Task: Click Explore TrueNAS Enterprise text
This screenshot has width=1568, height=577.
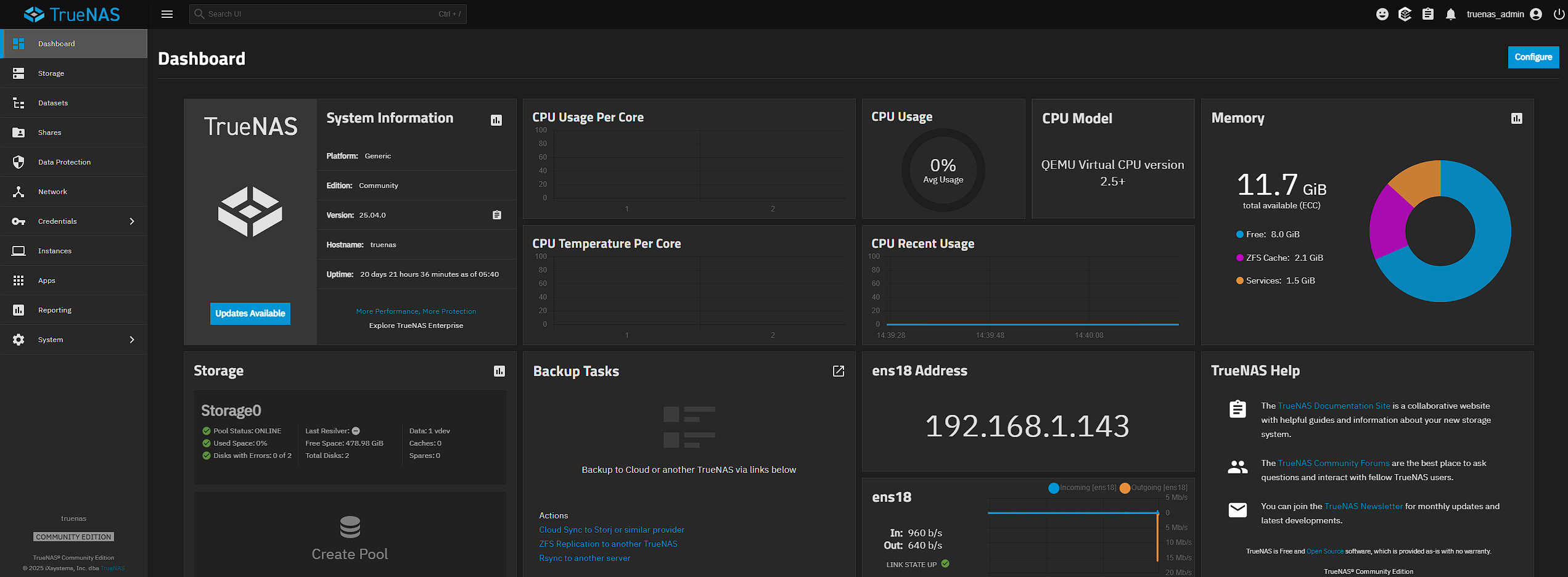Action: [x=416, y=325]
